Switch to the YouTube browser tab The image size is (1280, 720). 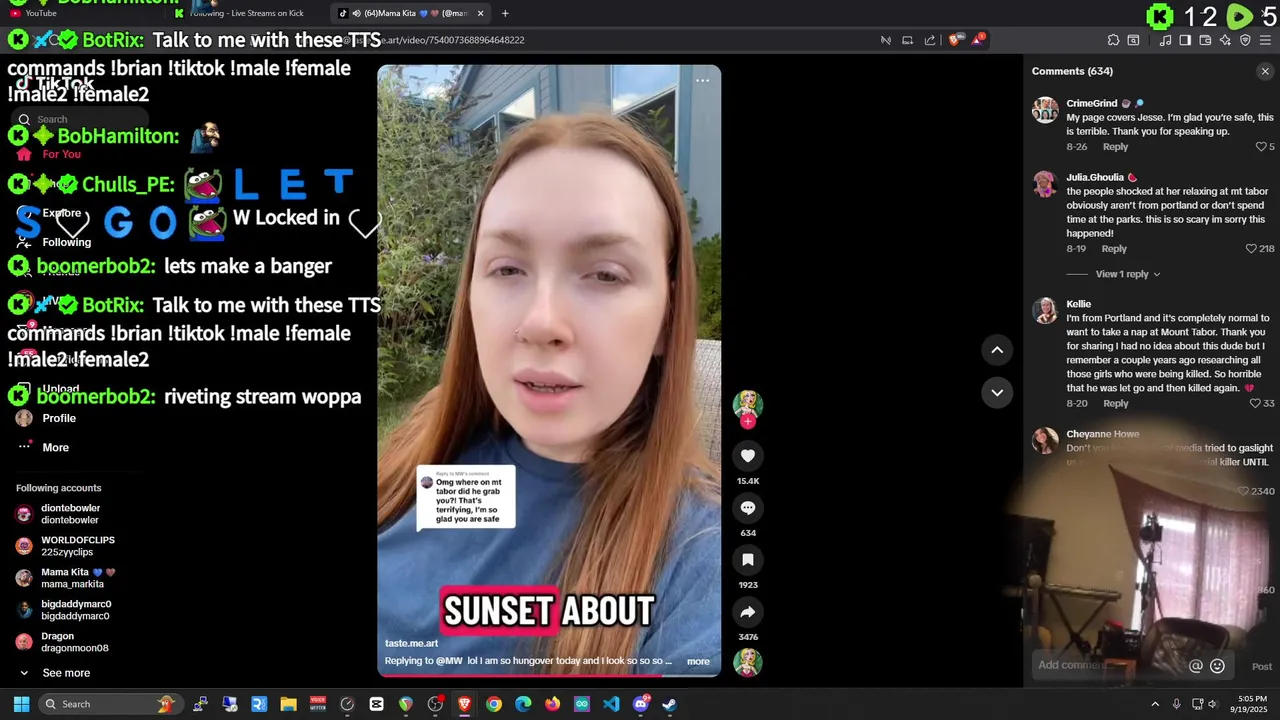[40, 13]
